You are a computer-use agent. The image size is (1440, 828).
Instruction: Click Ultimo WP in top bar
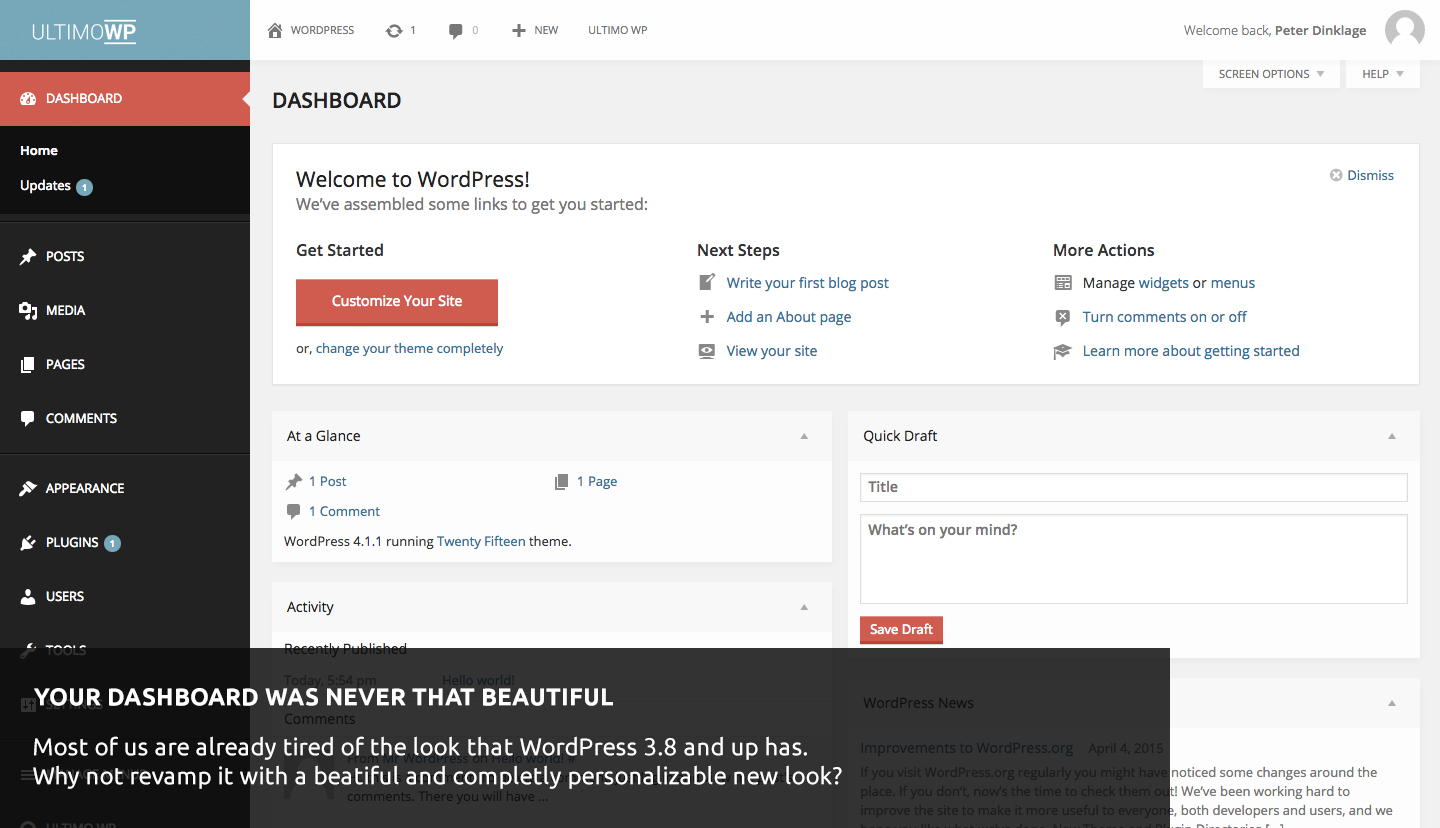click(x=617, y=31)
